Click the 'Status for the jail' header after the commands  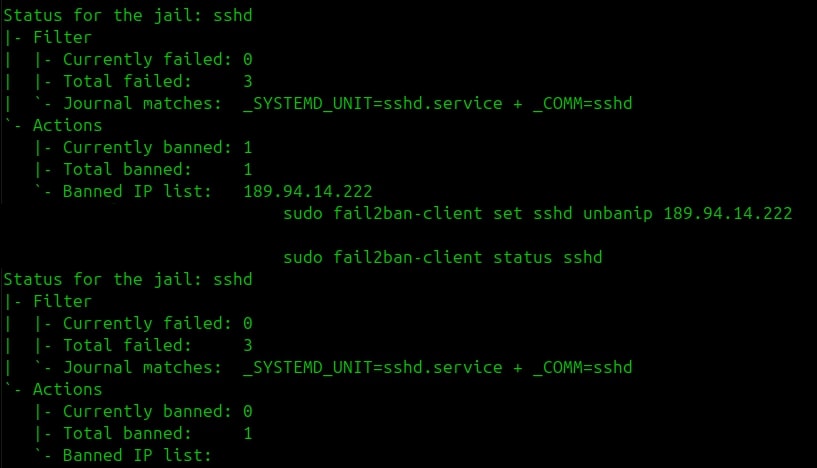point(127,279)
